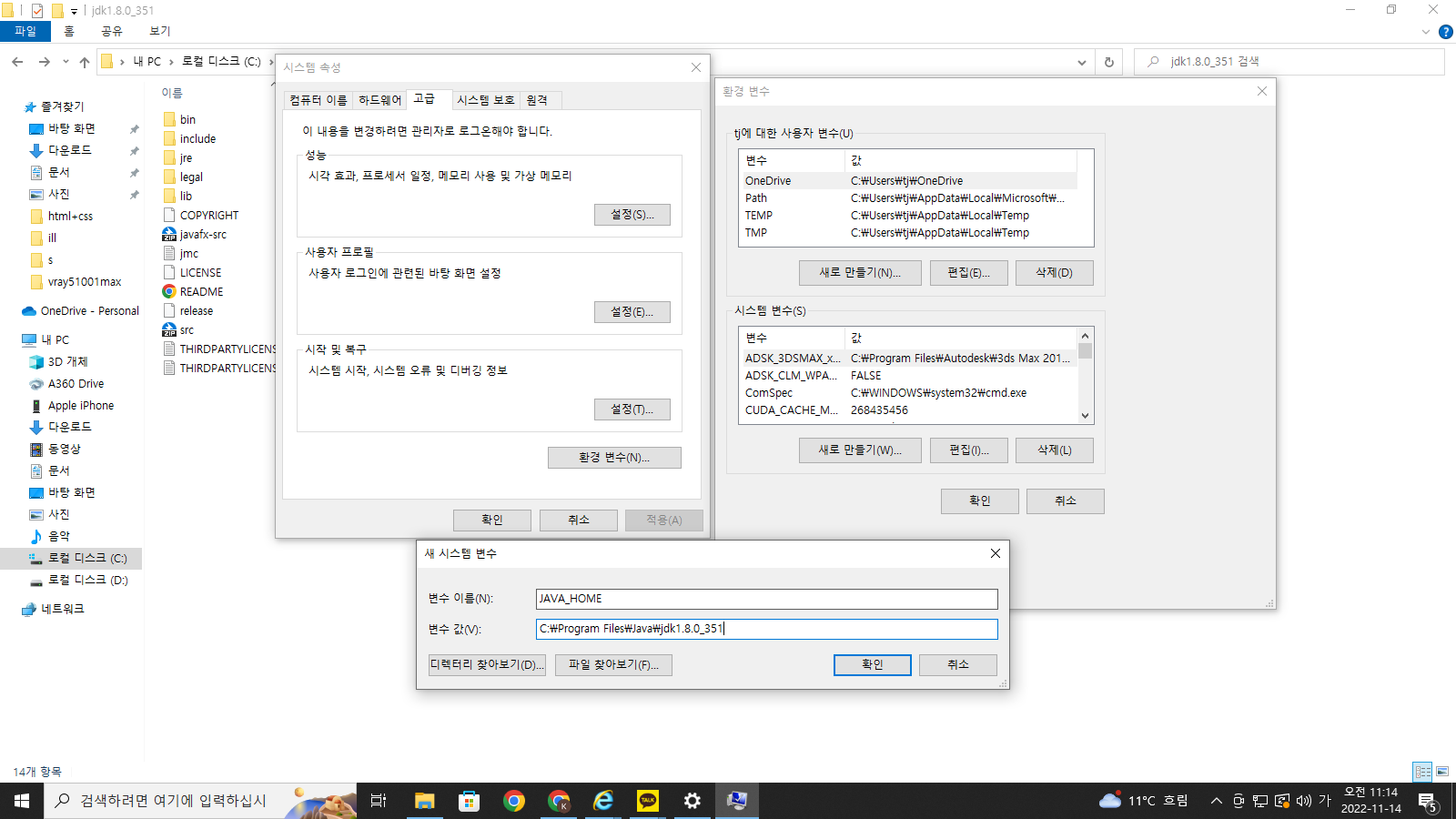Go back with Explorer back arrow
This screenshot has width=1456, height=819.
click(17, 62)
